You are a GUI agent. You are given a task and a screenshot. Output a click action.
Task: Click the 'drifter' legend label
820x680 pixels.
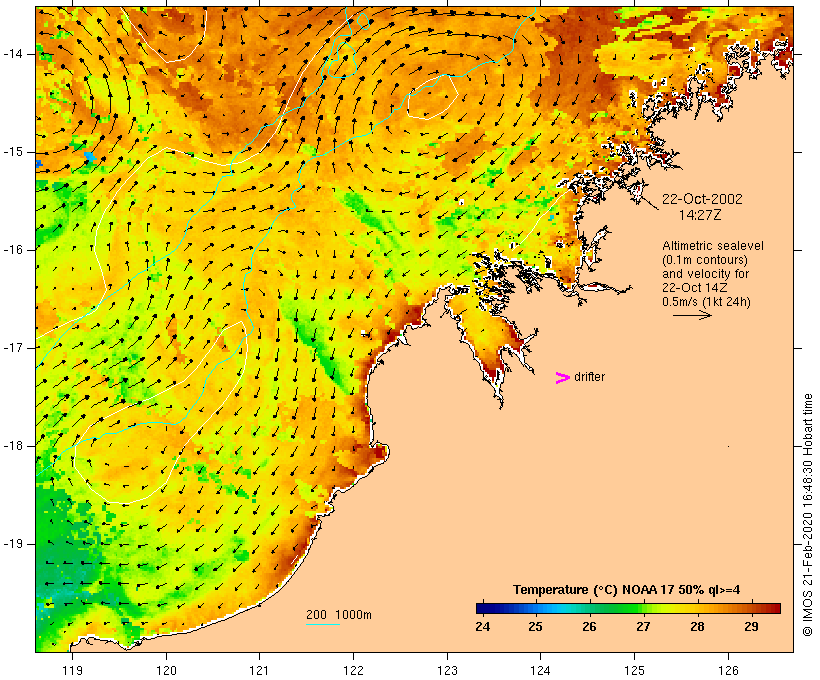[589, 377]
